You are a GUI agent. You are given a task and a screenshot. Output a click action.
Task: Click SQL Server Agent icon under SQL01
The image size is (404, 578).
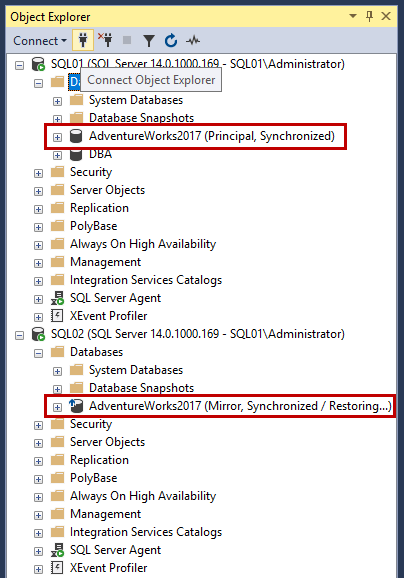click(x=58, y=298)
